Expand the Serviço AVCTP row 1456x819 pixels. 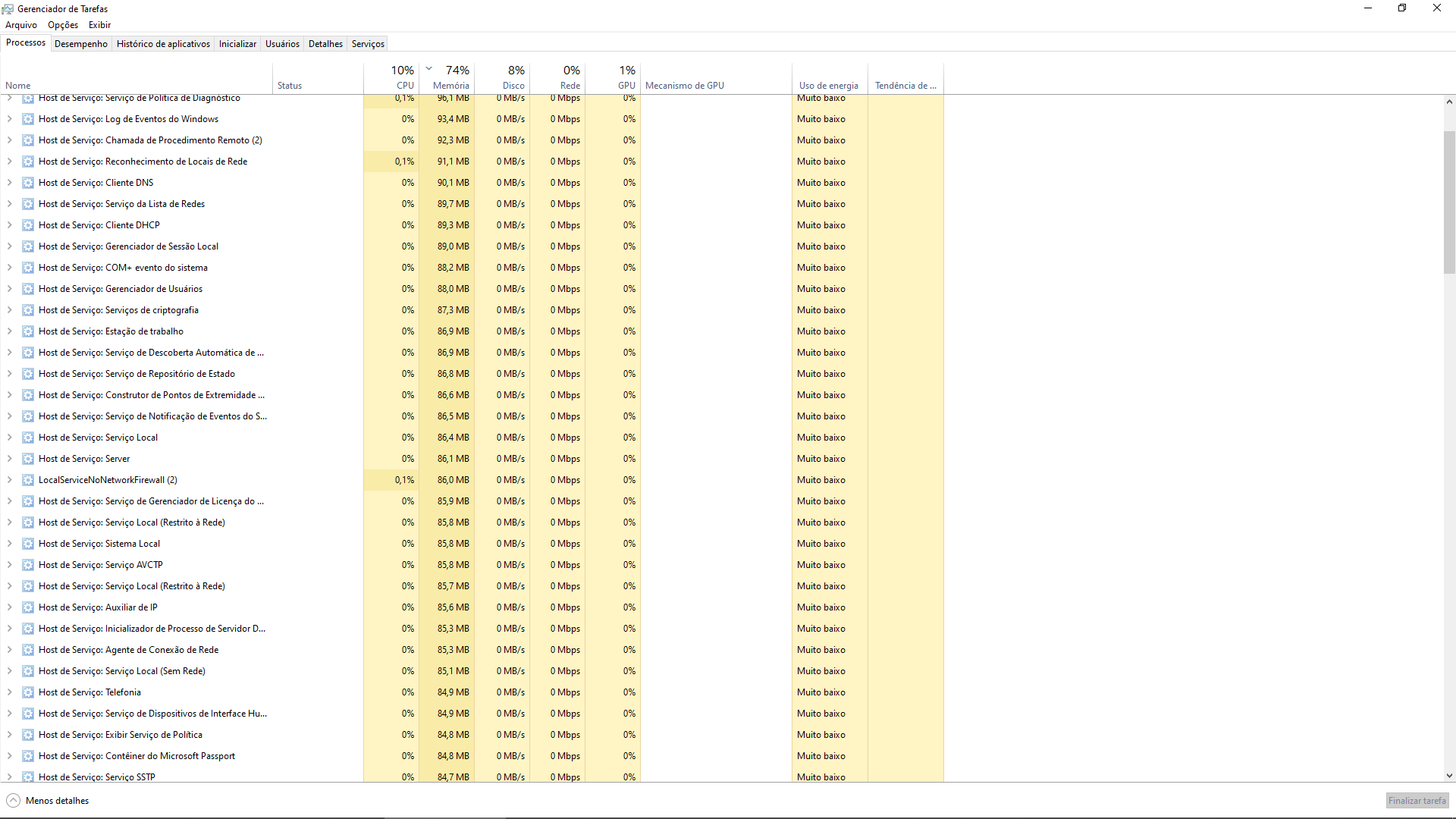pyautogui.click(x=10, y=565)
